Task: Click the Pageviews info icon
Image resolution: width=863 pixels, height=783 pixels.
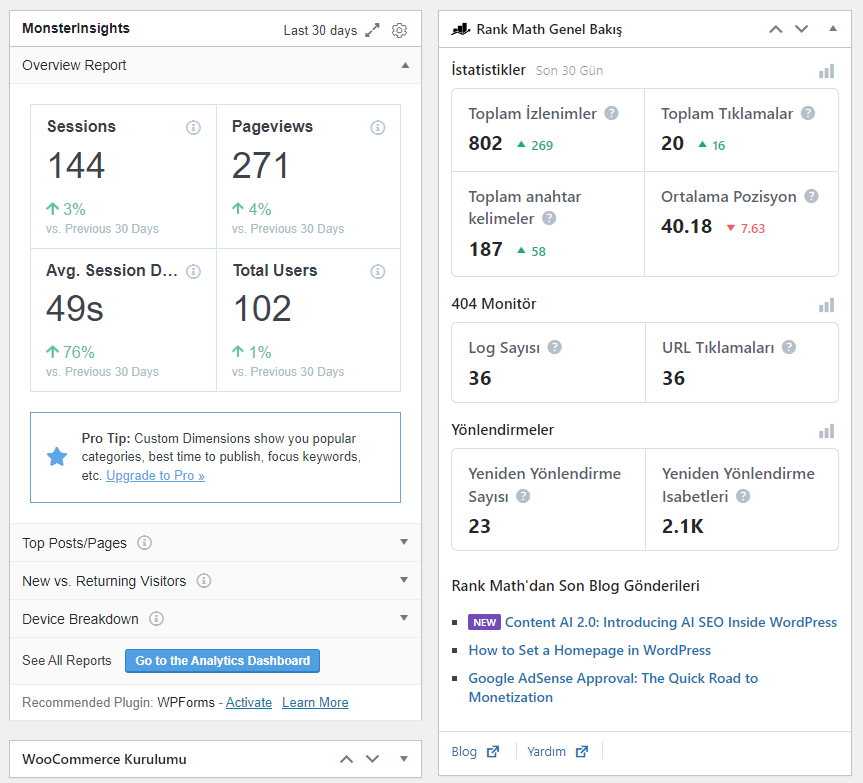Action: coord(378,128)
